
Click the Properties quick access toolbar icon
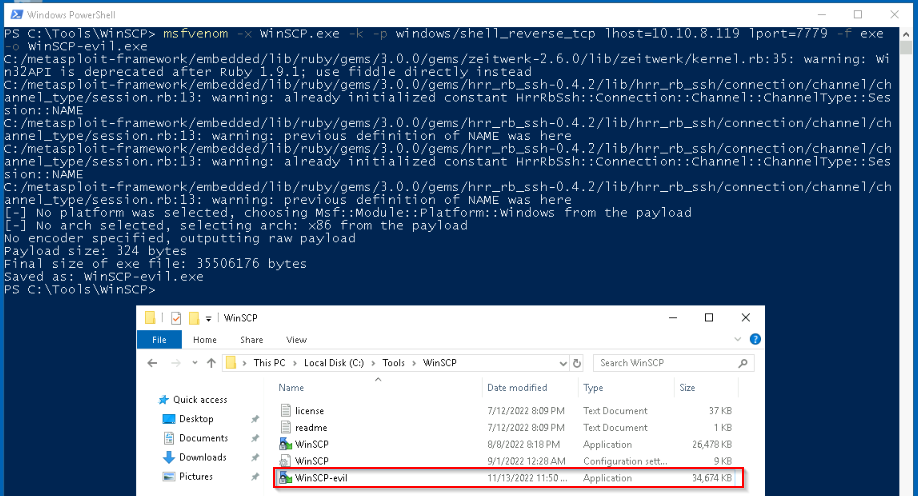tap(176, 318)
